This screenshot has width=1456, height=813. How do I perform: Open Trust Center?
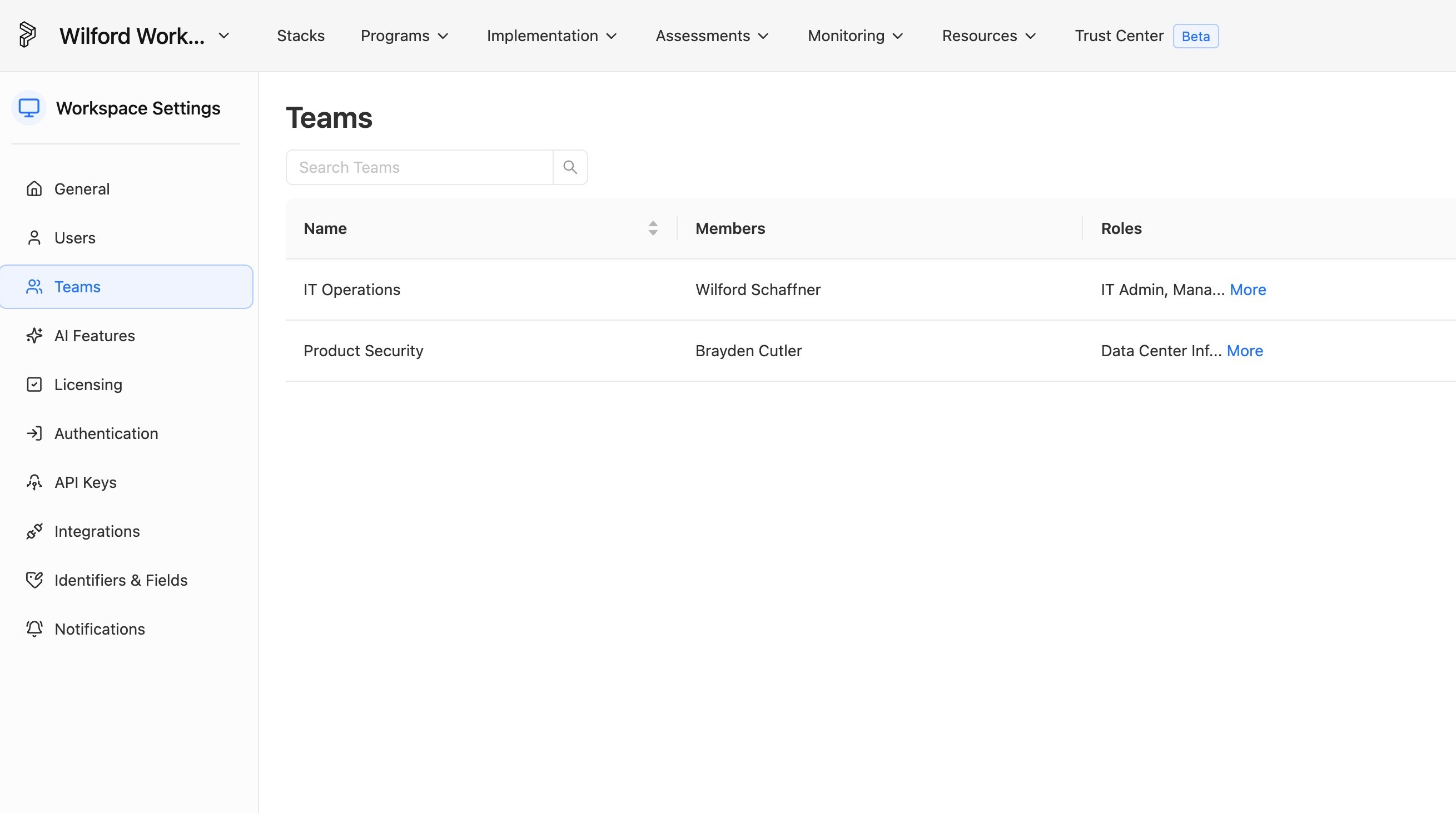1119,36
